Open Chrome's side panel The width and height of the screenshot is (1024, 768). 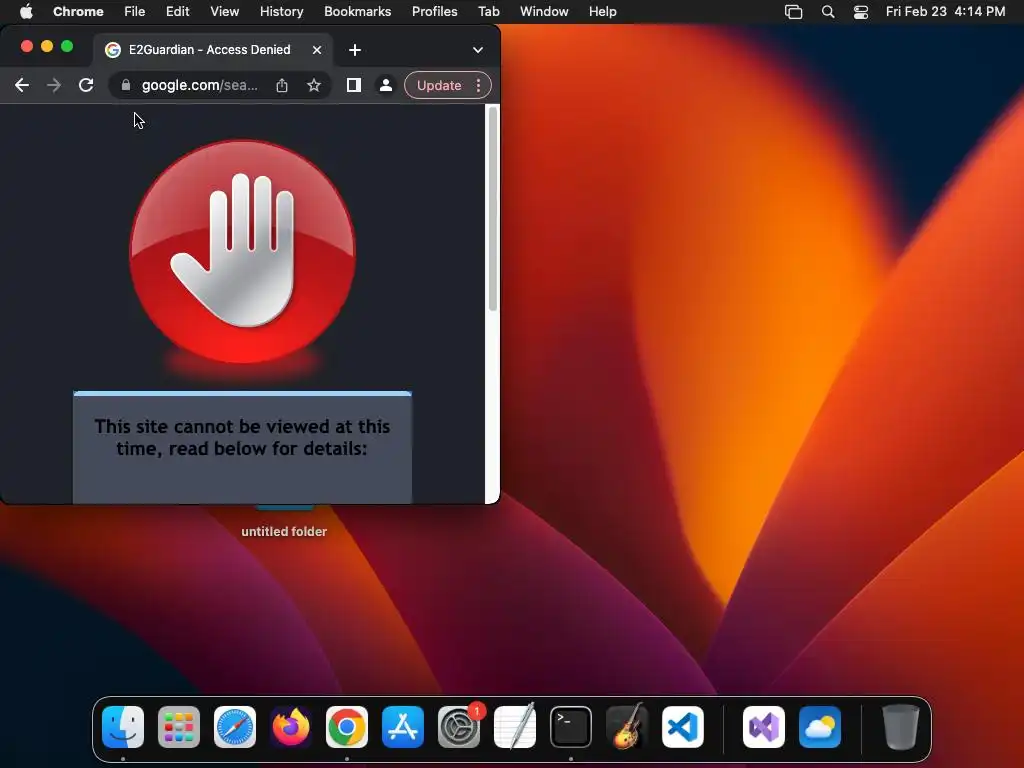354,86
